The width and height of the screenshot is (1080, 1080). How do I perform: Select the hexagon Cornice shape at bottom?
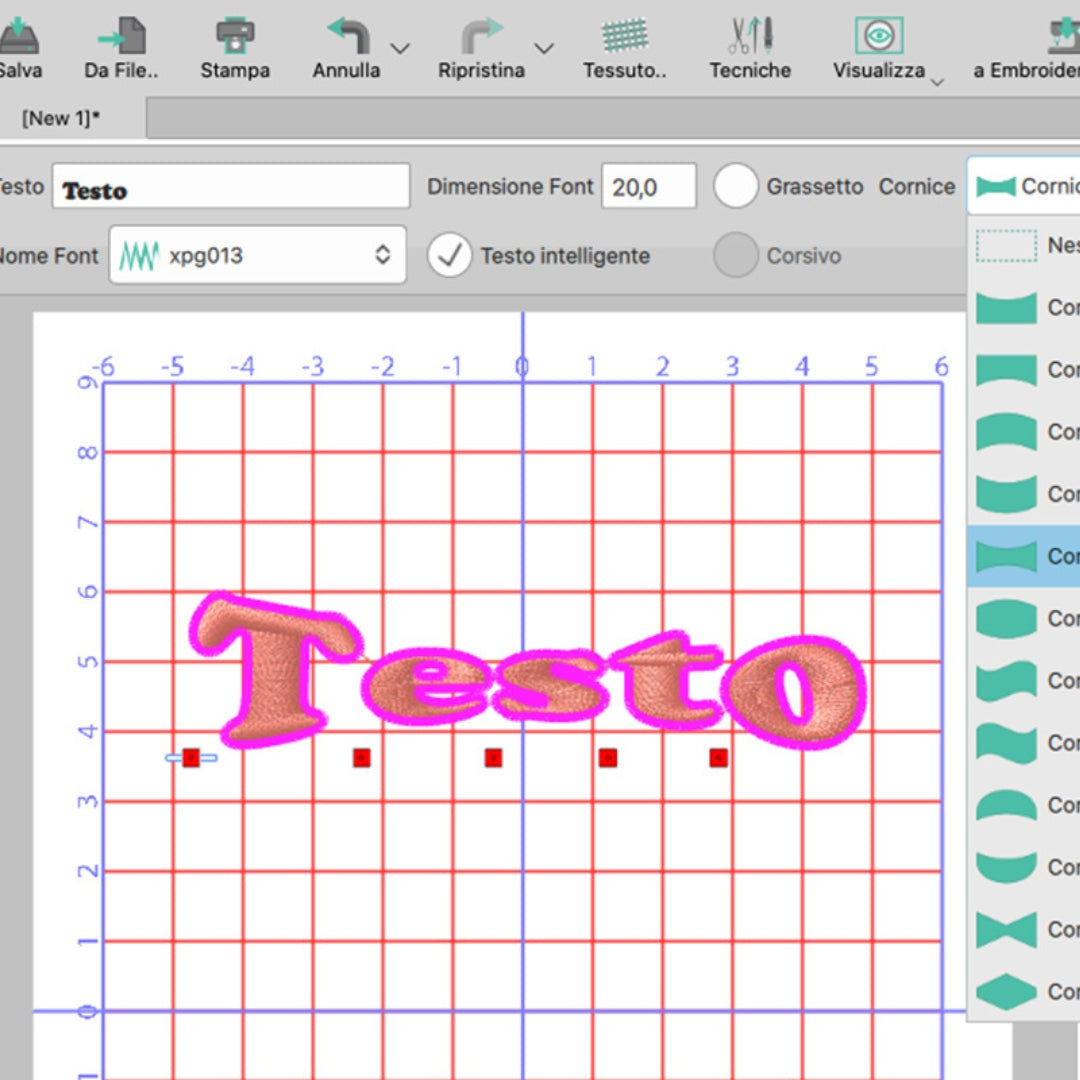point(1005,991)
